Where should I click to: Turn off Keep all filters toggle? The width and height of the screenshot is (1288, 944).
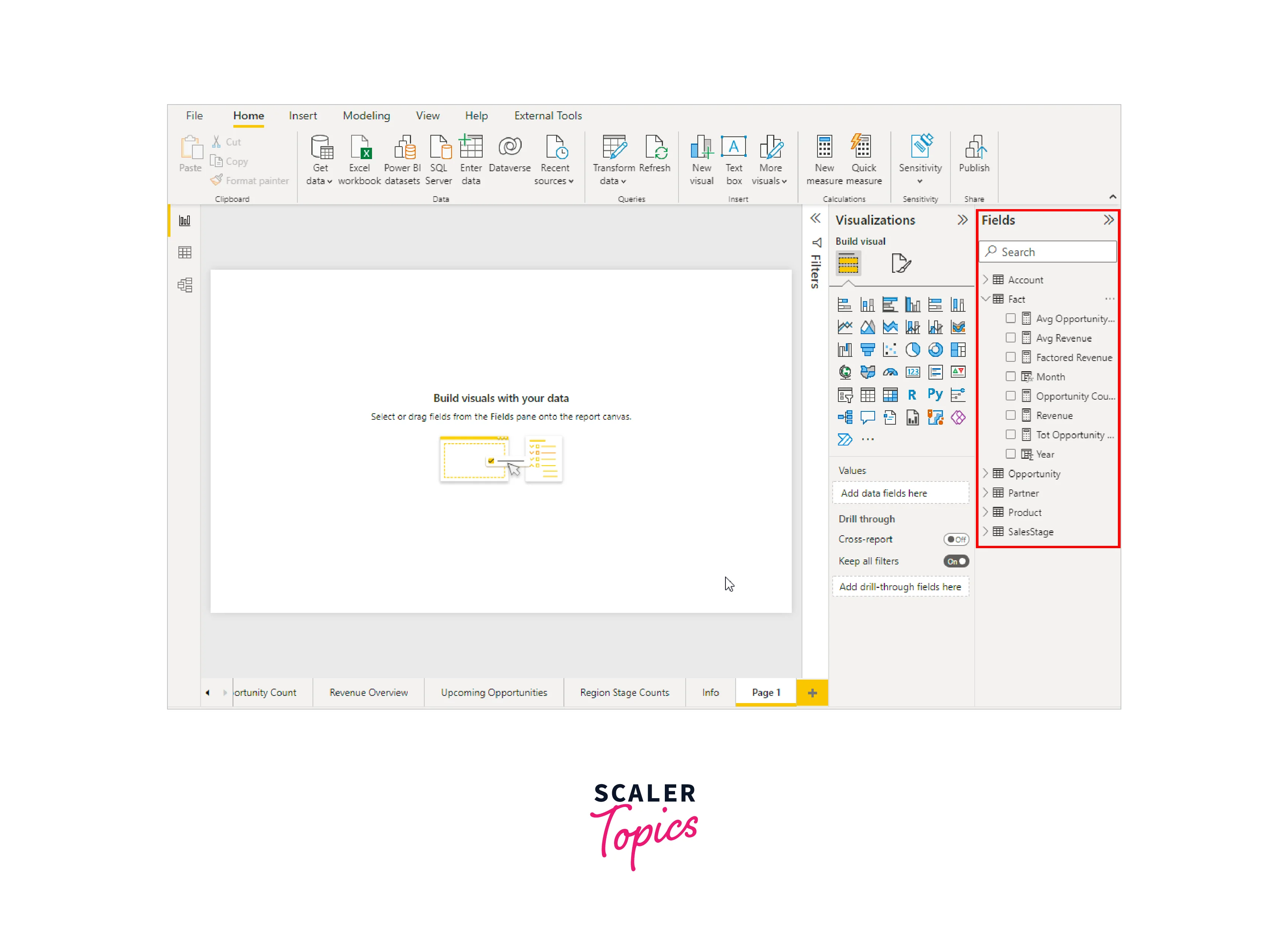pyautogui.click(x=956, y=562)
